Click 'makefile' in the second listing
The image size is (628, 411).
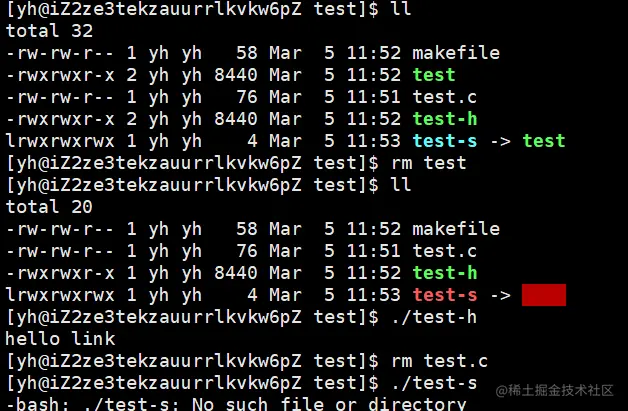pyautogui.click(x=456, y=229)
